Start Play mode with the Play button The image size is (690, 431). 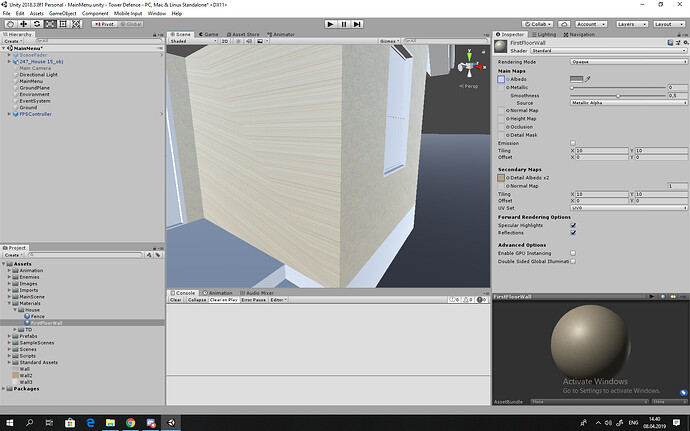(x=330, y=24)
